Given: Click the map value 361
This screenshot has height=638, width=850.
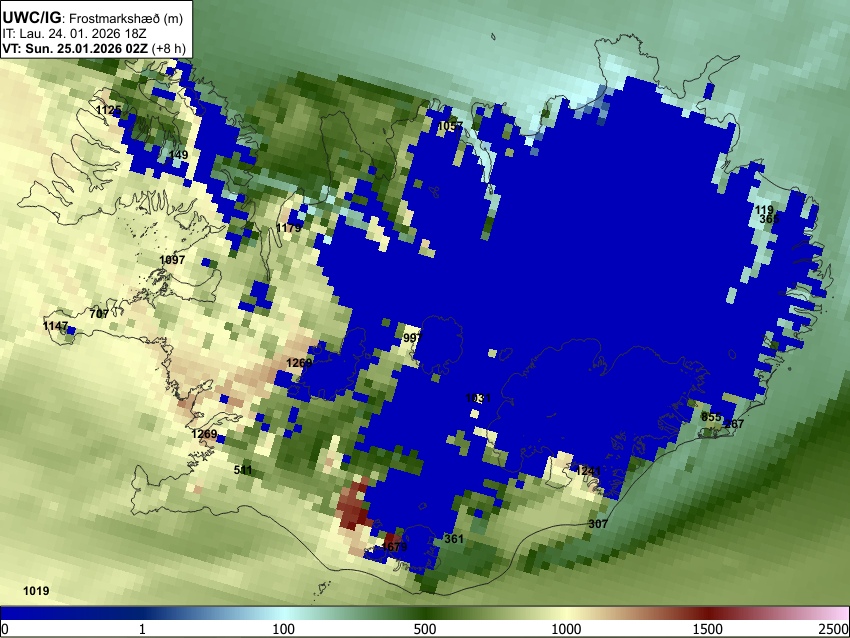Looking at the screenshot, I should (454, 538).
